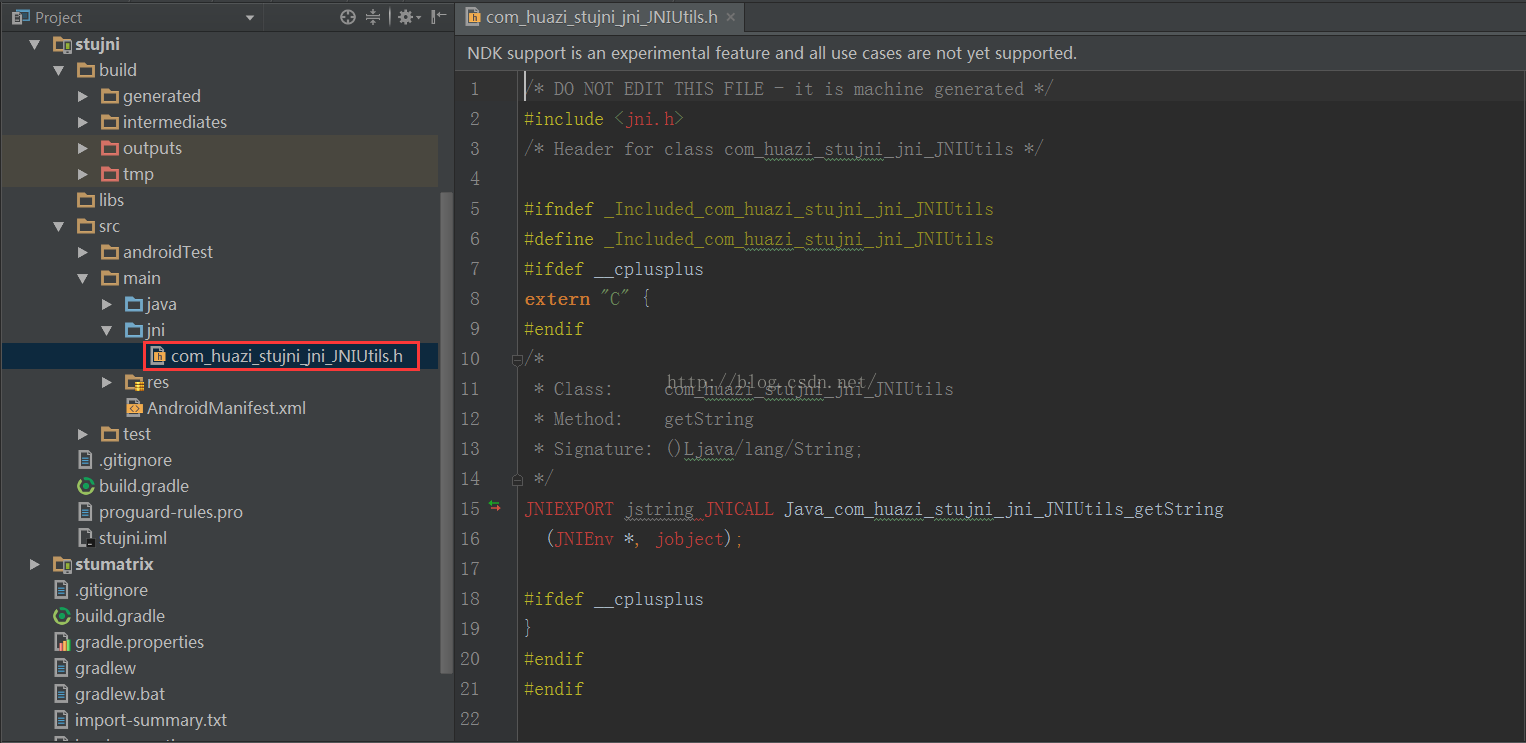Viewport: 1526px width, 743px height.
Task: Click the related-file gutter icon on line 15
Action: pos(495,508)
